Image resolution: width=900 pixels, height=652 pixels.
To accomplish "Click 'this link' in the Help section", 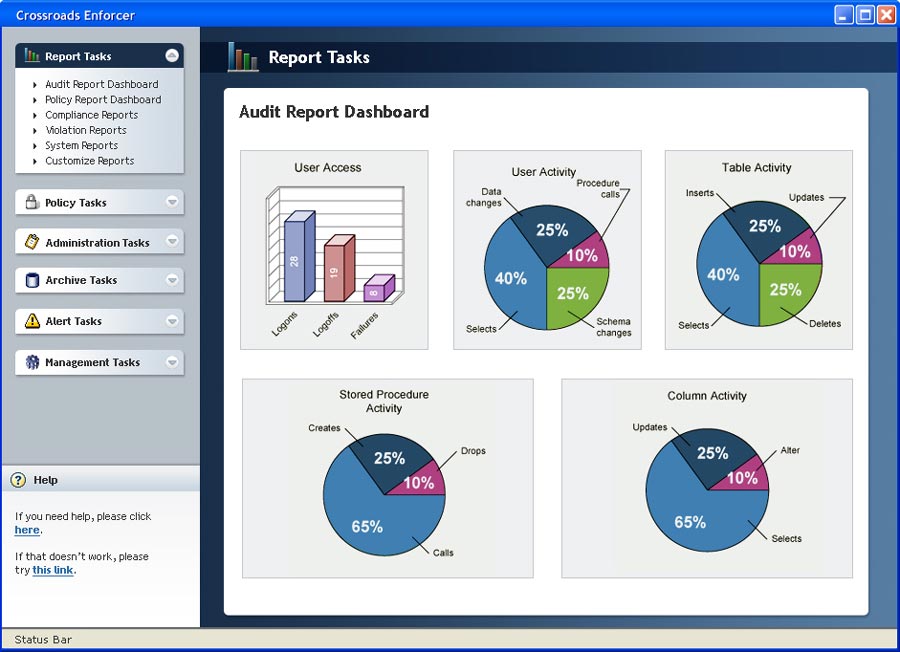I will point(53,570).
